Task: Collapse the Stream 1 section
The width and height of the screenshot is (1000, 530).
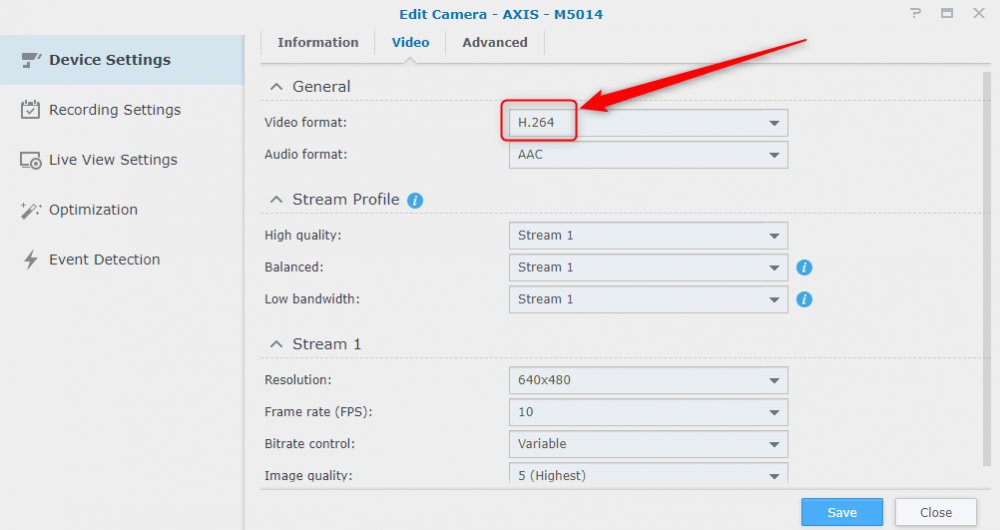Action: 276,344
